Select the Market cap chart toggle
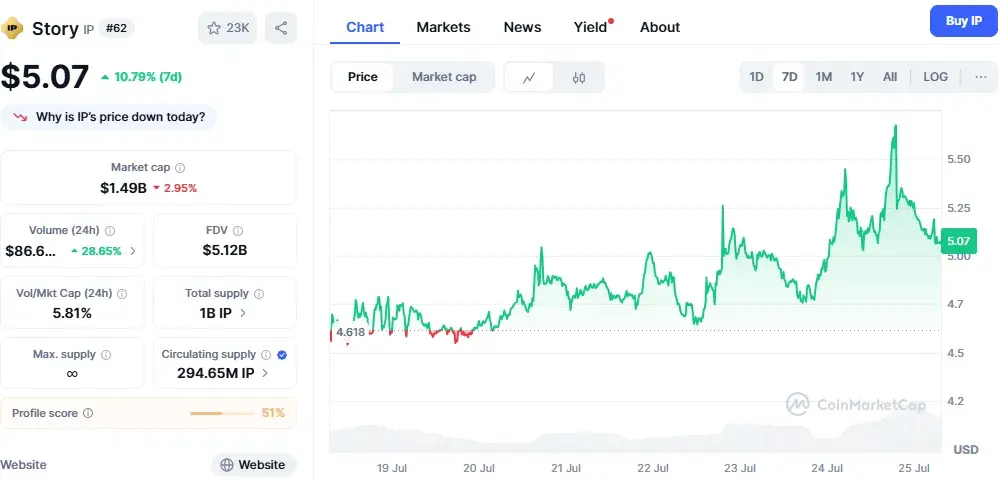The image size is (1001, 481). point(444,77)
